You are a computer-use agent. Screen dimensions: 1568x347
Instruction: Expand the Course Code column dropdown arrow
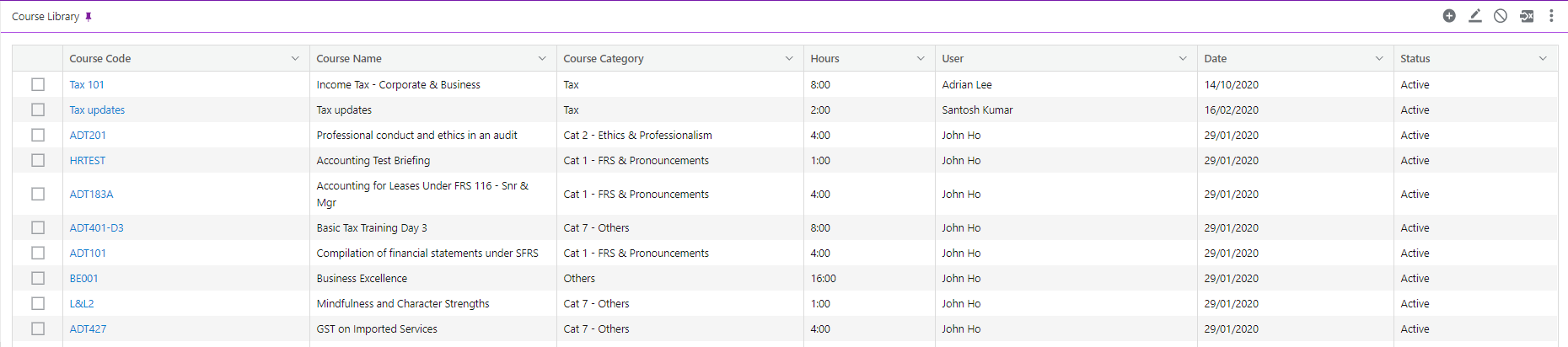click(x=295, y=58)
